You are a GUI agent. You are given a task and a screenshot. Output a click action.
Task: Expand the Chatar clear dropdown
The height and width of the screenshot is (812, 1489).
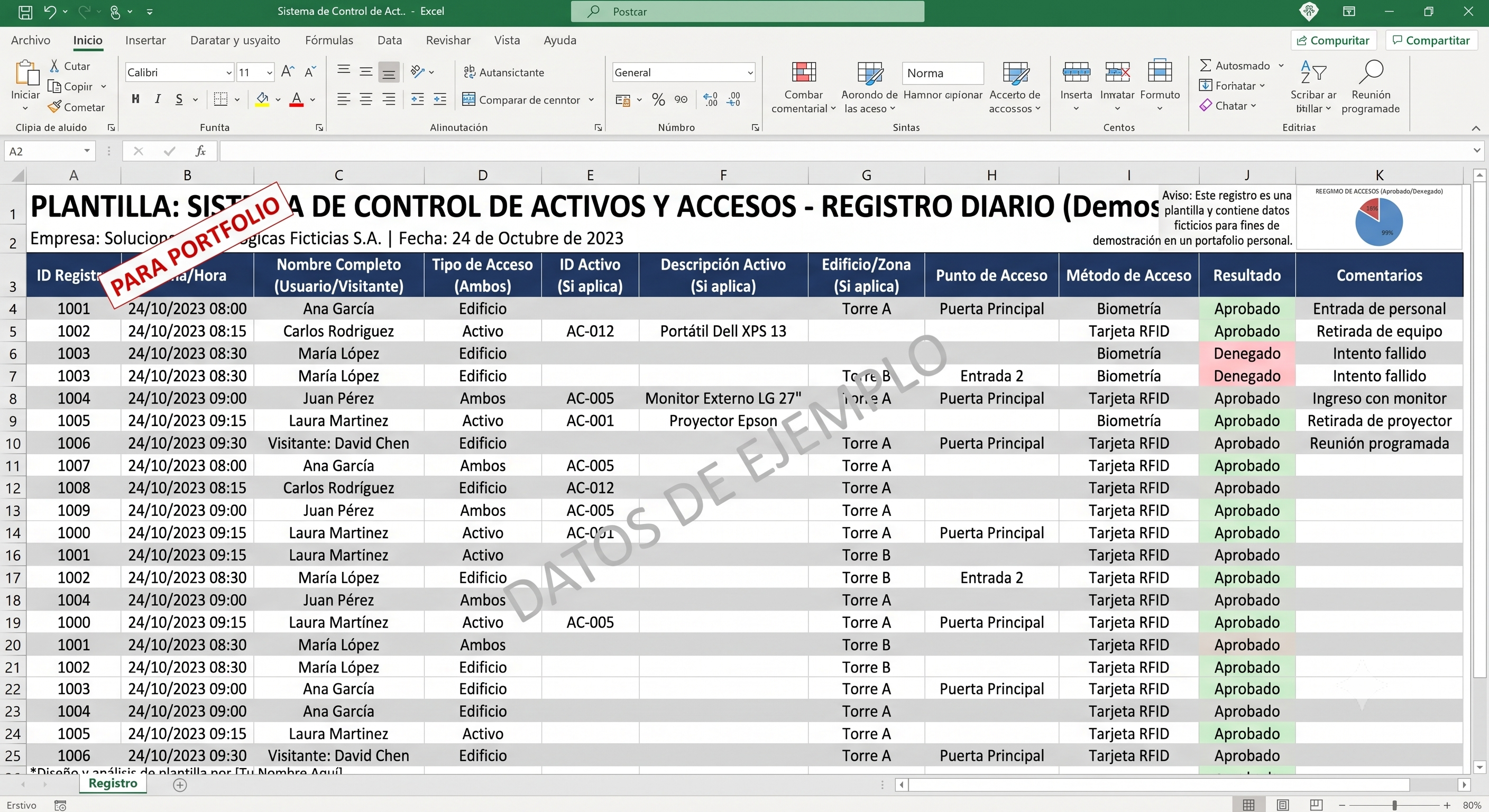(x=1253, y=106)
